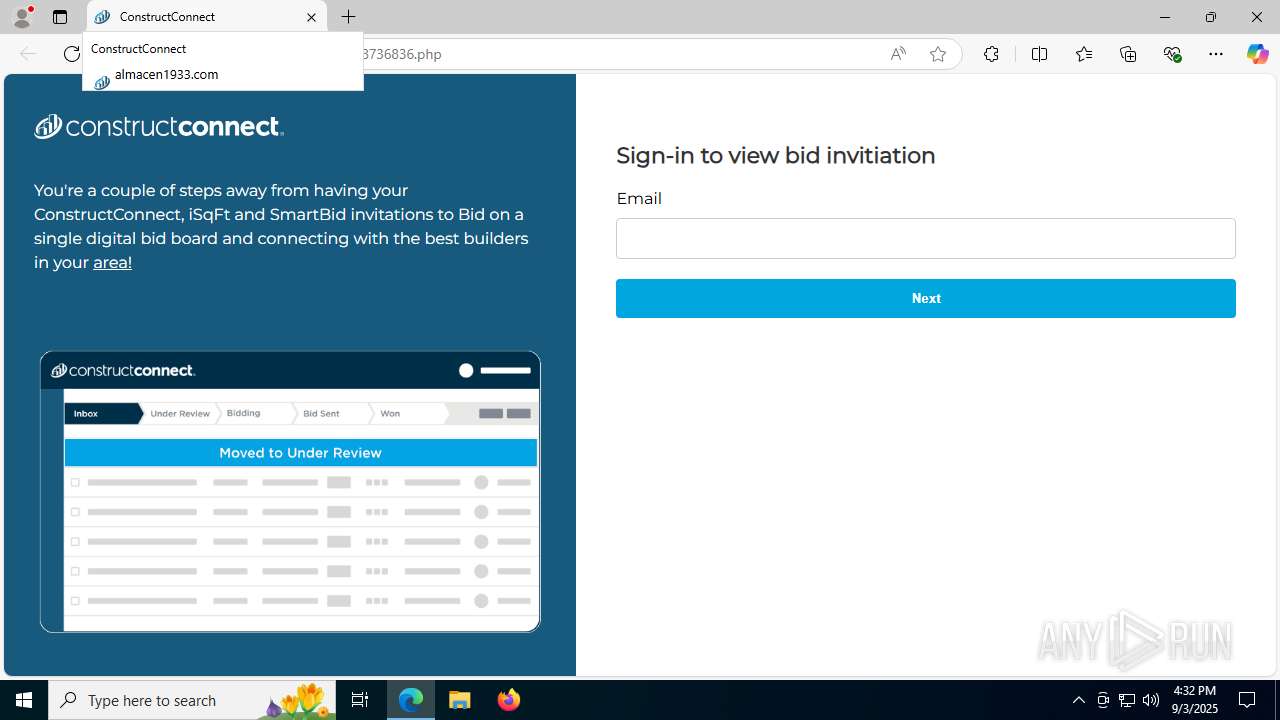Open Task View on taskbar
The width and height of the screenshot is (1280, 720).
[360, 700]
